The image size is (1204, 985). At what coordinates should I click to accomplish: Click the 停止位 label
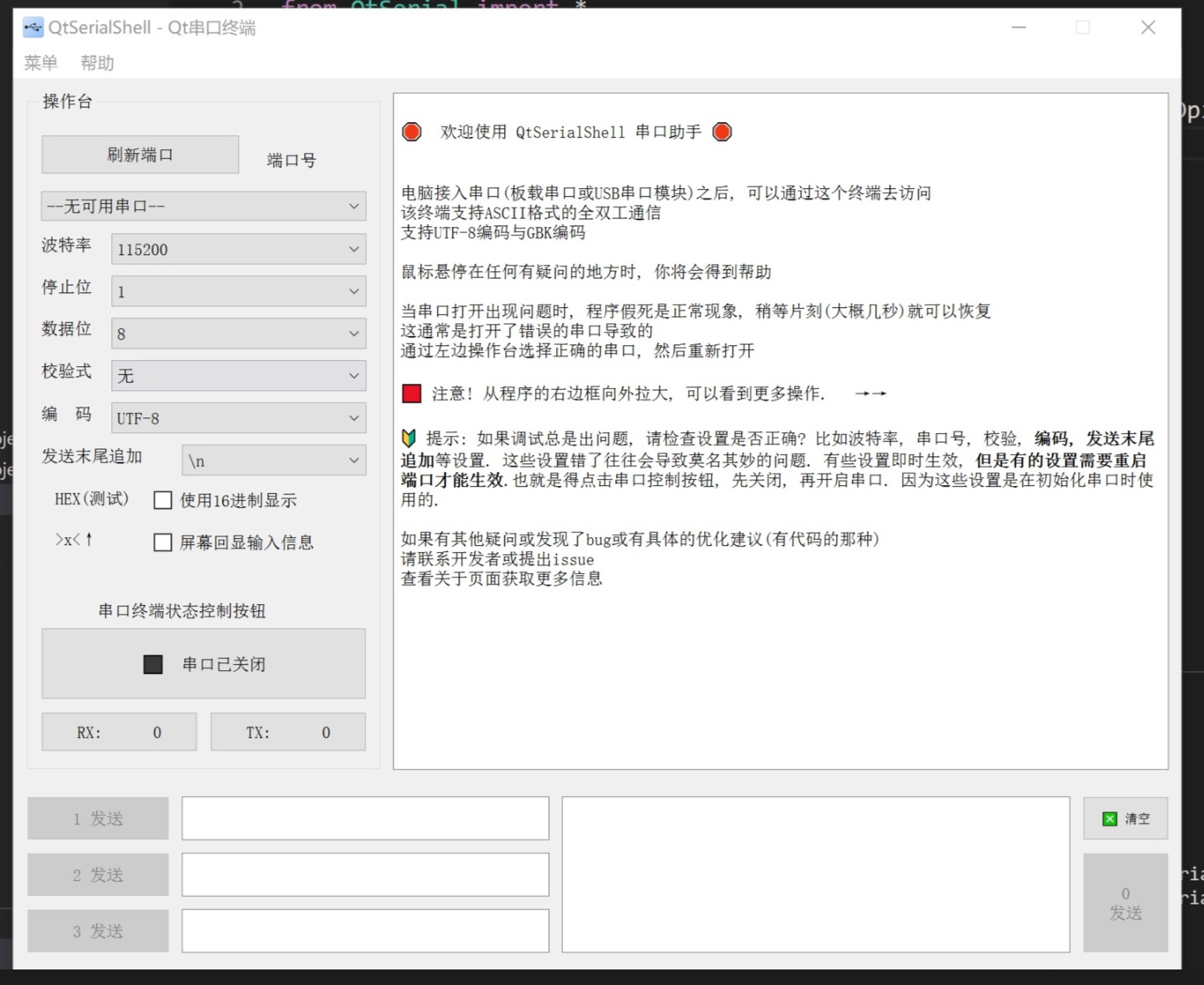[x=66, y=288]
